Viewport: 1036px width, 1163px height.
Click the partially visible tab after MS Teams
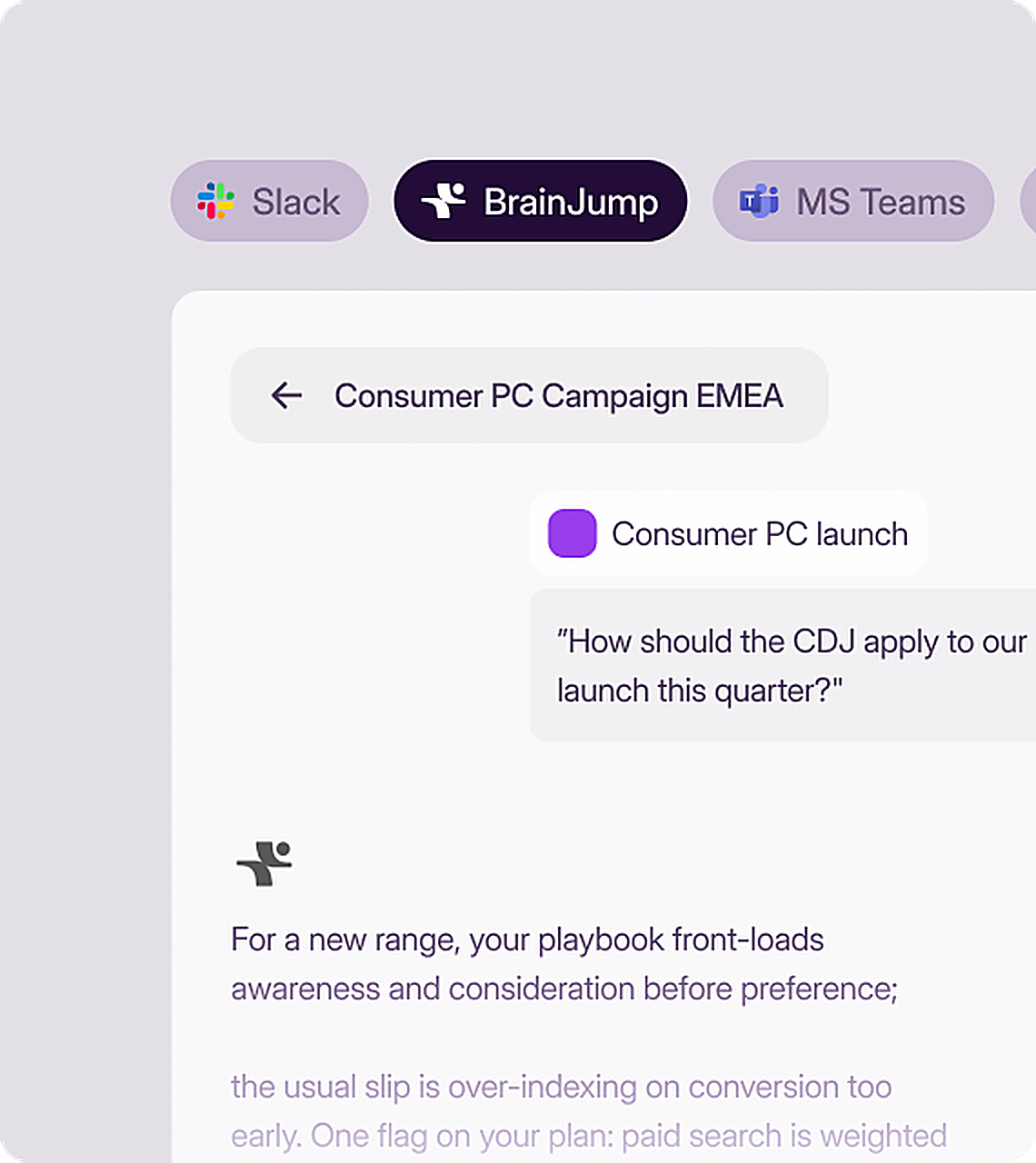click(1028, 201)
